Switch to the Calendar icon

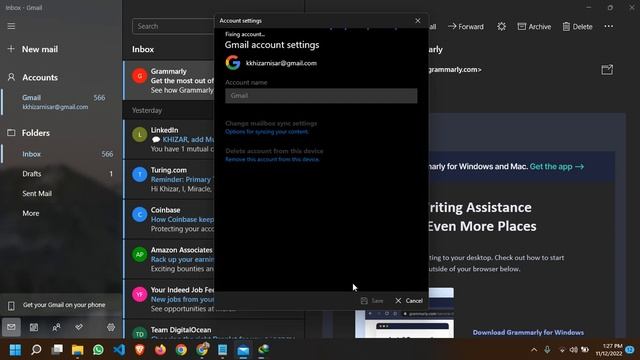click(34, 327)
